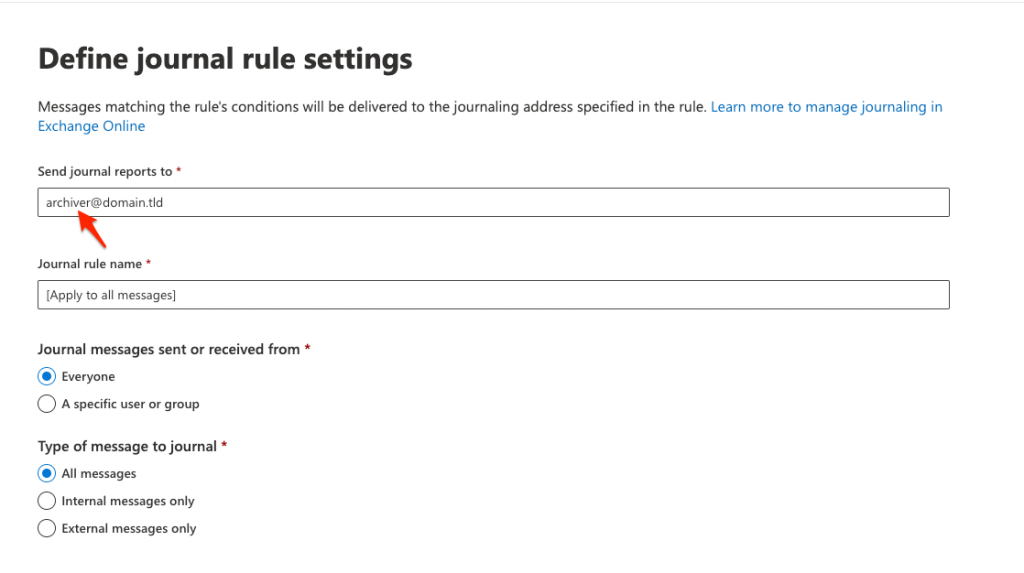Click asterisk after Journal messages sent heading
Screen dimensions: 1024x573
click(307, 348)
